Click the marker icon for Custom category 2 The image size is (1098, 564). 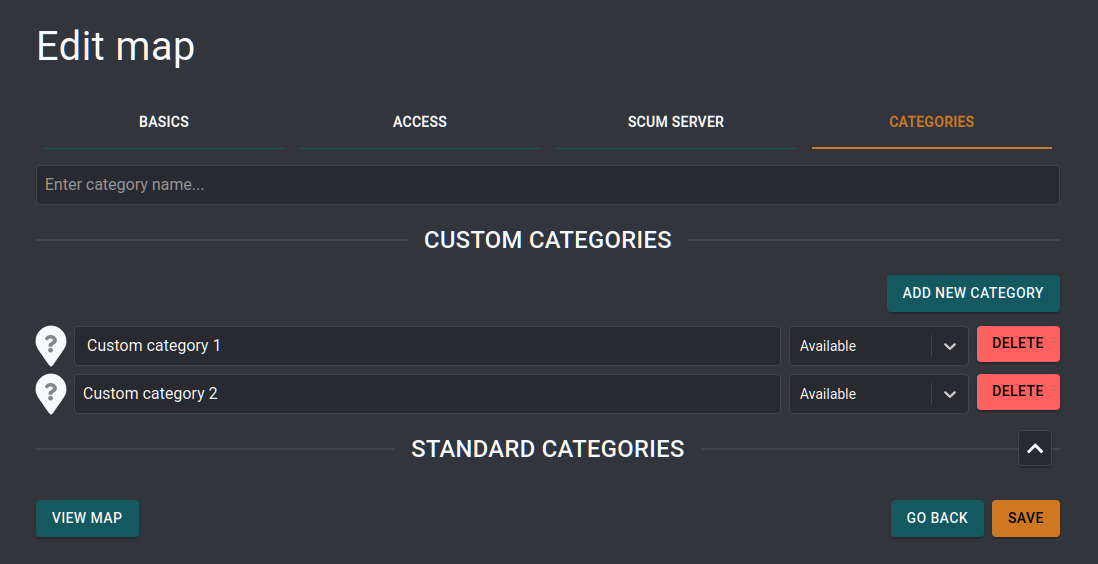[x=51, y=393]
